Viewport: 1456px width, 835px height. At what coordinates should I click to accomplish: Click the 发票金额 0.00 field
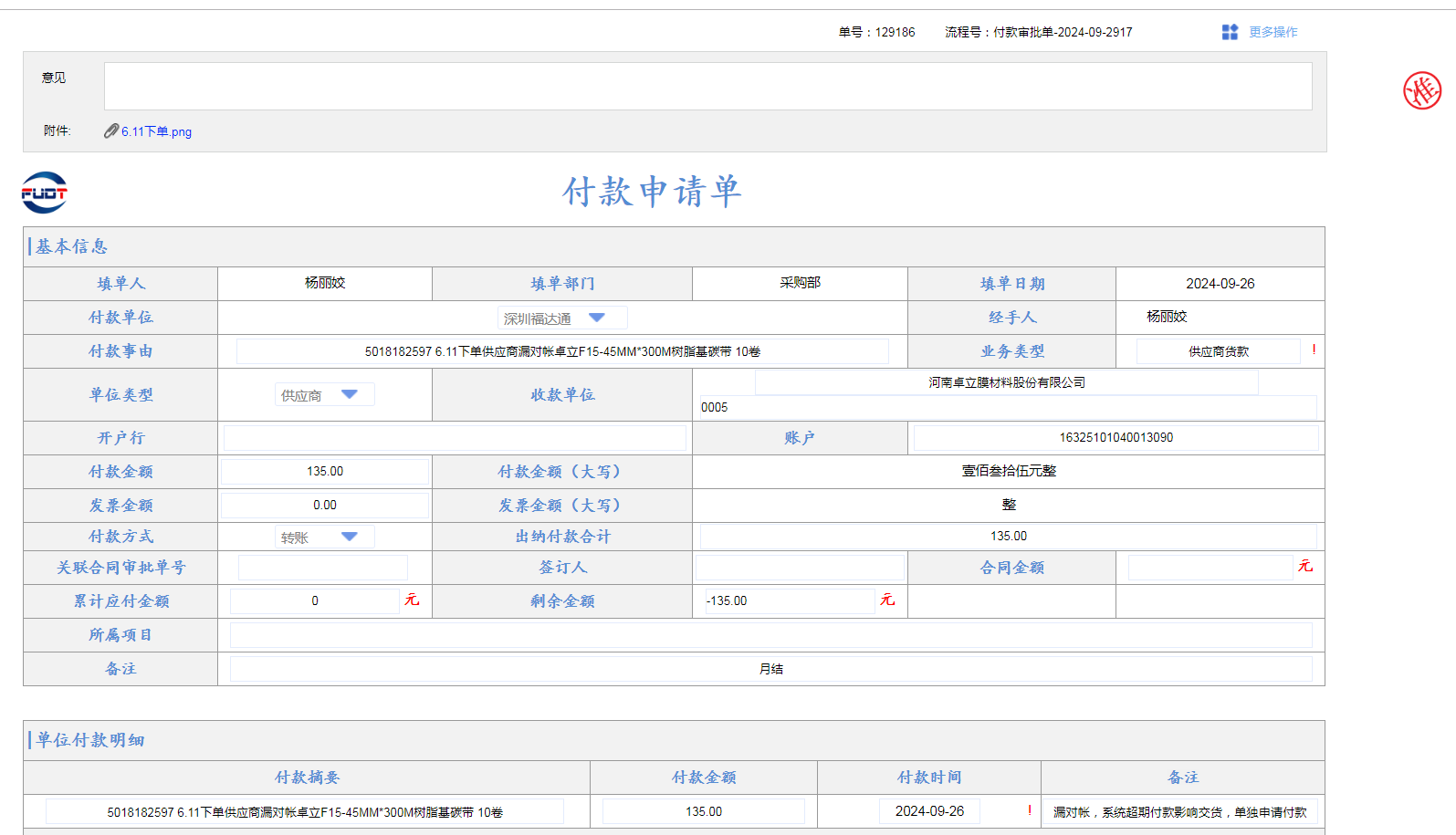(325, 506)
